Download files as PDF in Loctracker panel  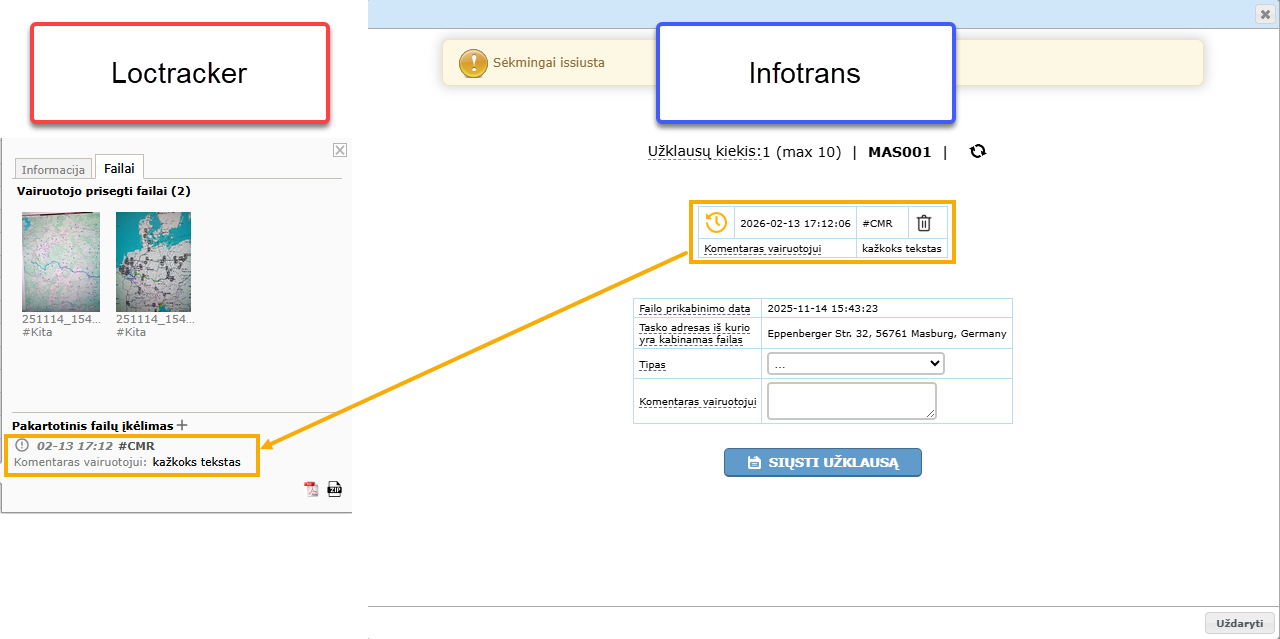(311, 489)
